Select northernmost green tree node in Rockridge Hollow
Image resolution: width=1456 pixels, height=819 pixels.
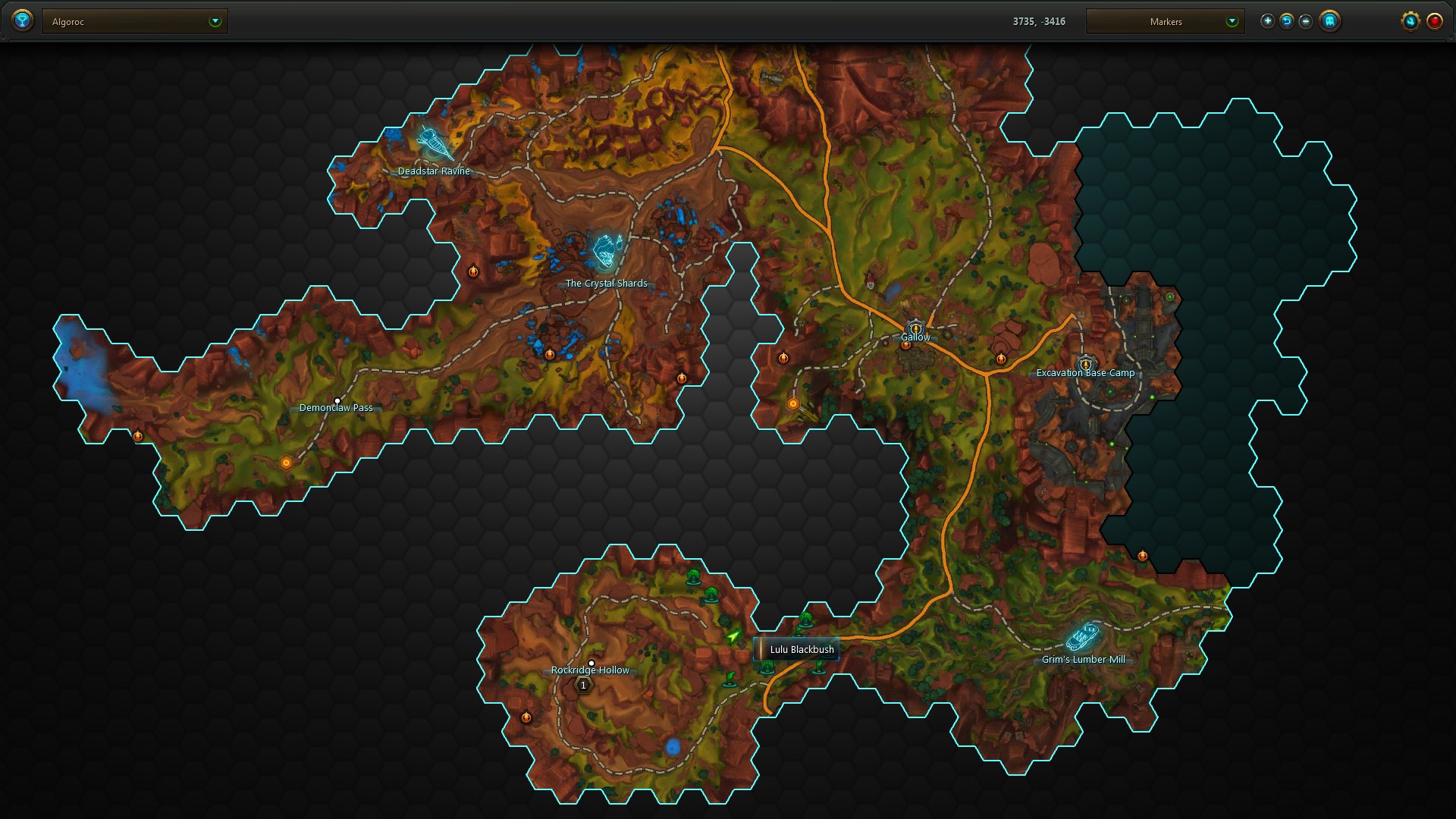tap(692, 577)
